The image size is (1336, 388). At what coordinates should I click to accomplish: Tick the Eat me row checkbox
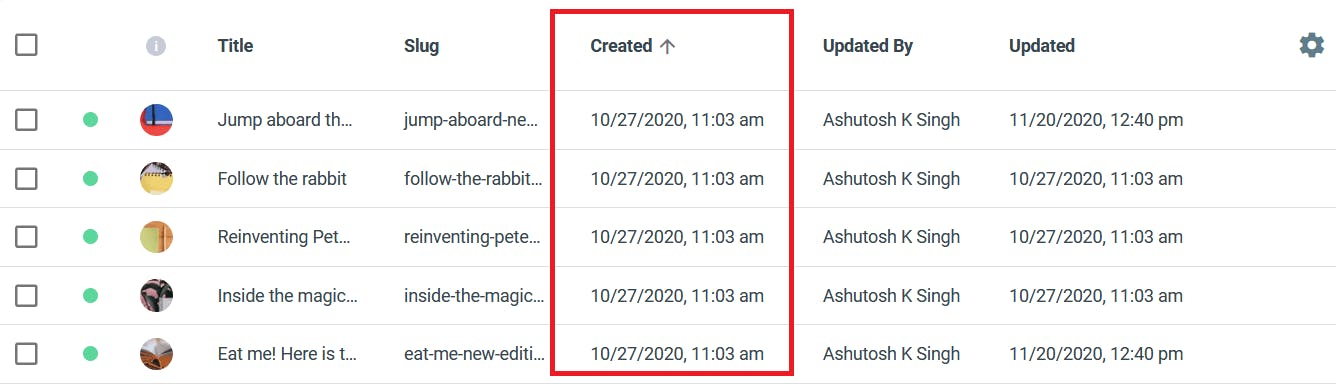coord(27,354)
